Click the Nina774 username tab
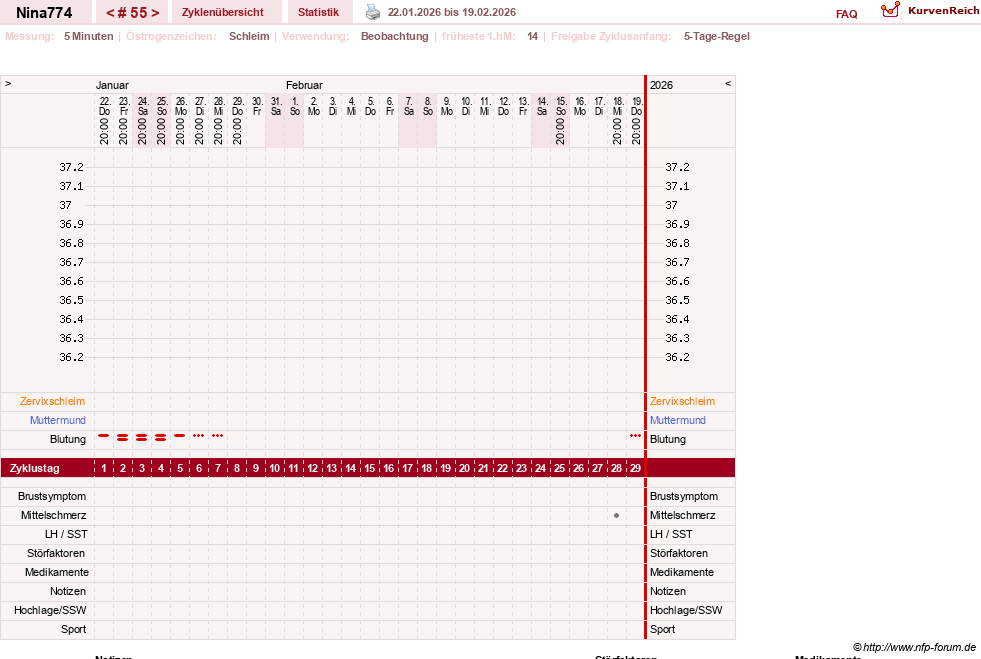This screenshot has height=659, width=981. click(x=44, y=13)
